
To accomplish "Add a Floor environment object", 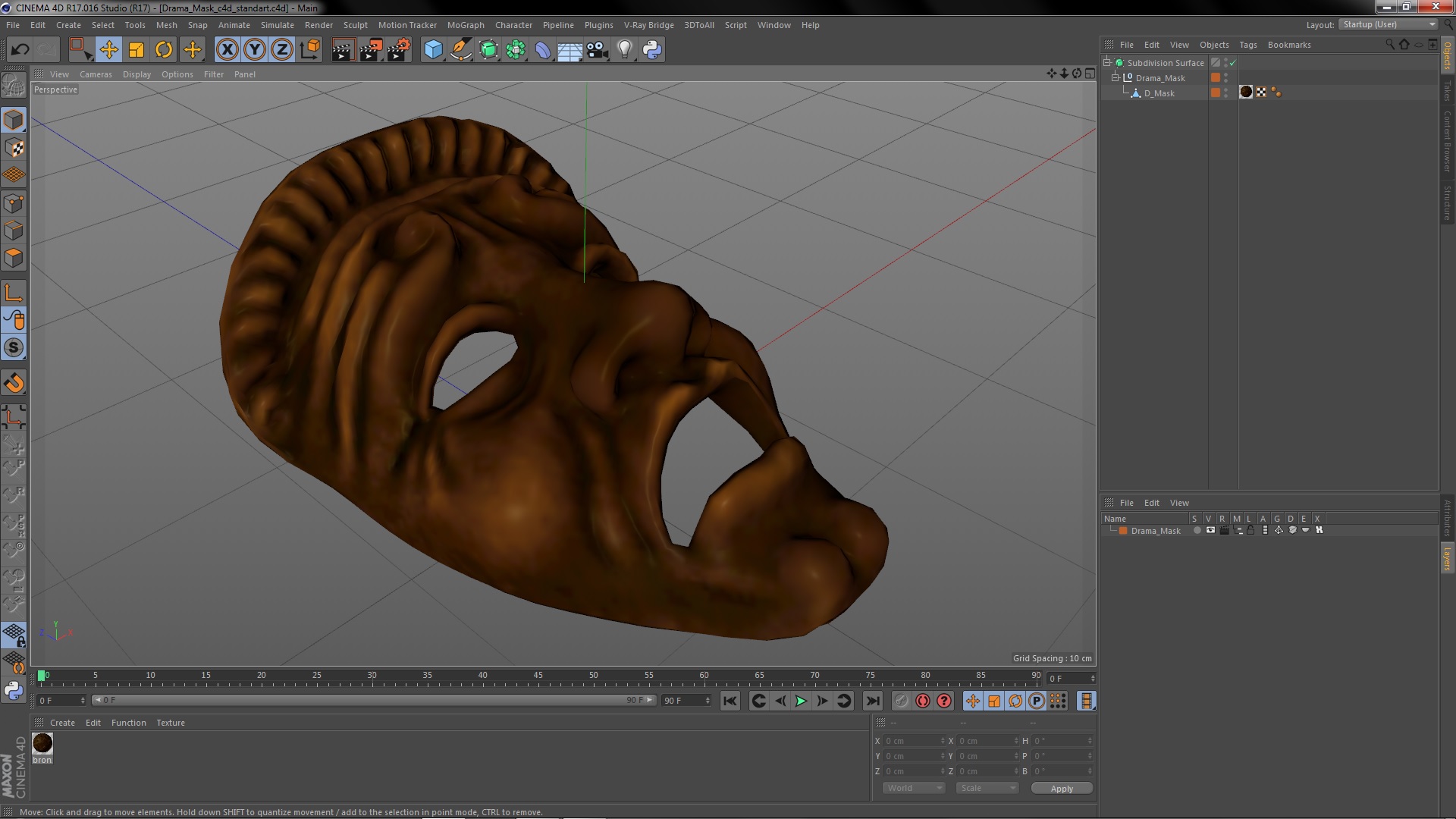I will 570,50.
